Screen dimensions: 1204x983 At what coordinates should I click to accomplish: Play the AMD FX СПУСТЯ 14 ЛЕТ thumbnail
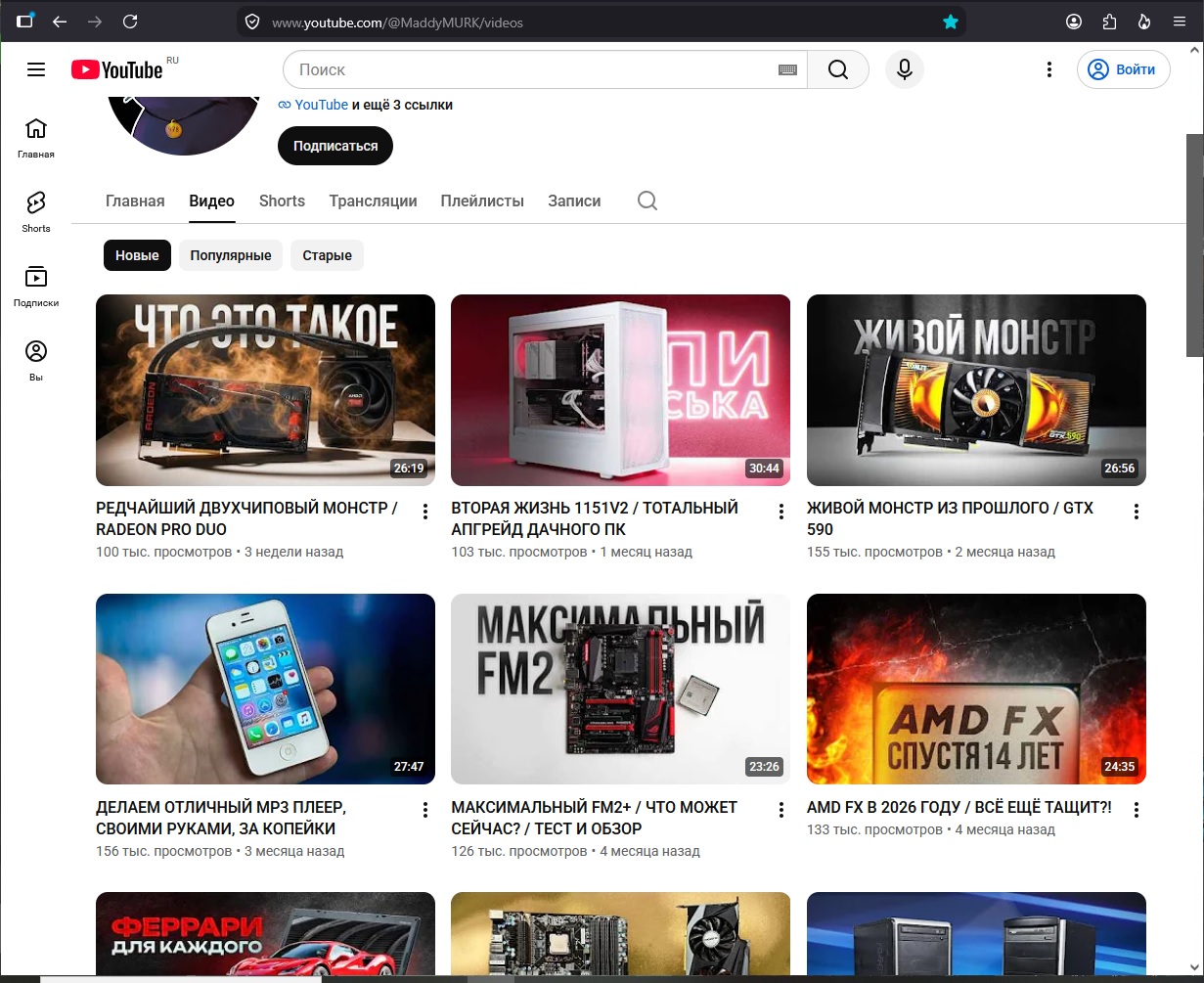(x=976, y=689)
